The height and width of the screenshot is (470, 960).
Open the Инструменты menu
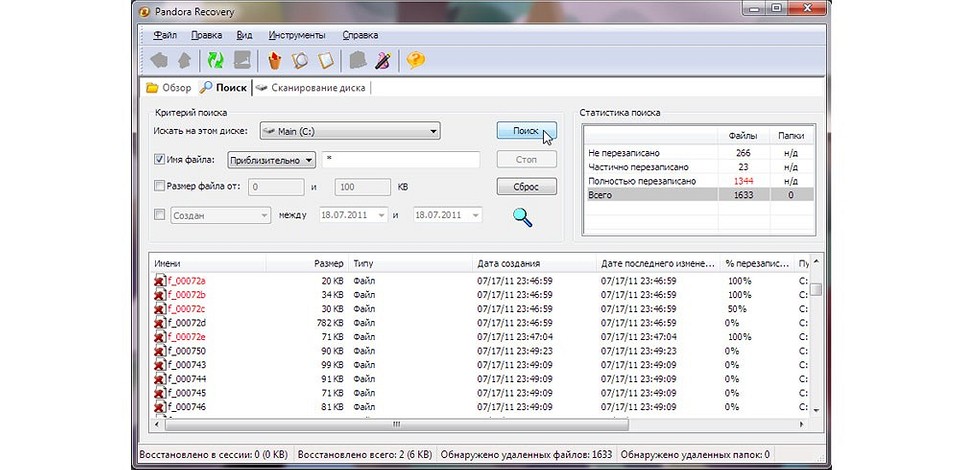(x=297, y=35)
